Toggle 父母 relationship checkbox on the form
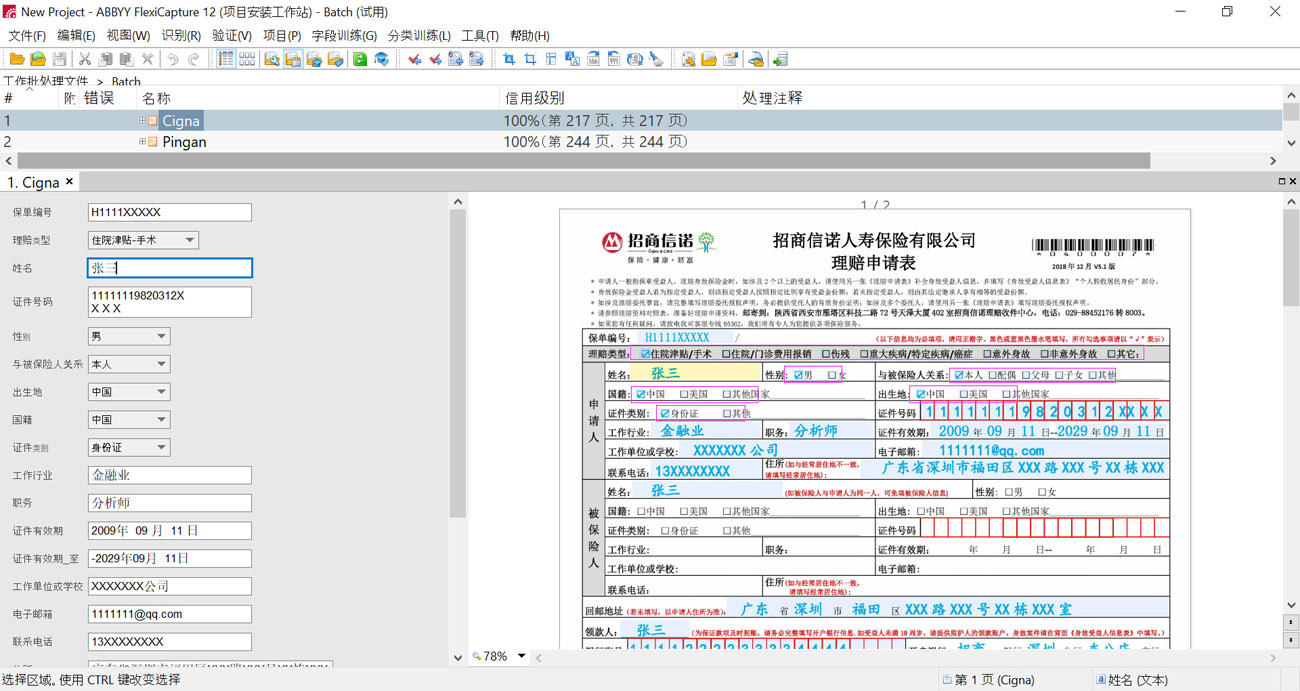1300x691 pixels. point(1026,375)
